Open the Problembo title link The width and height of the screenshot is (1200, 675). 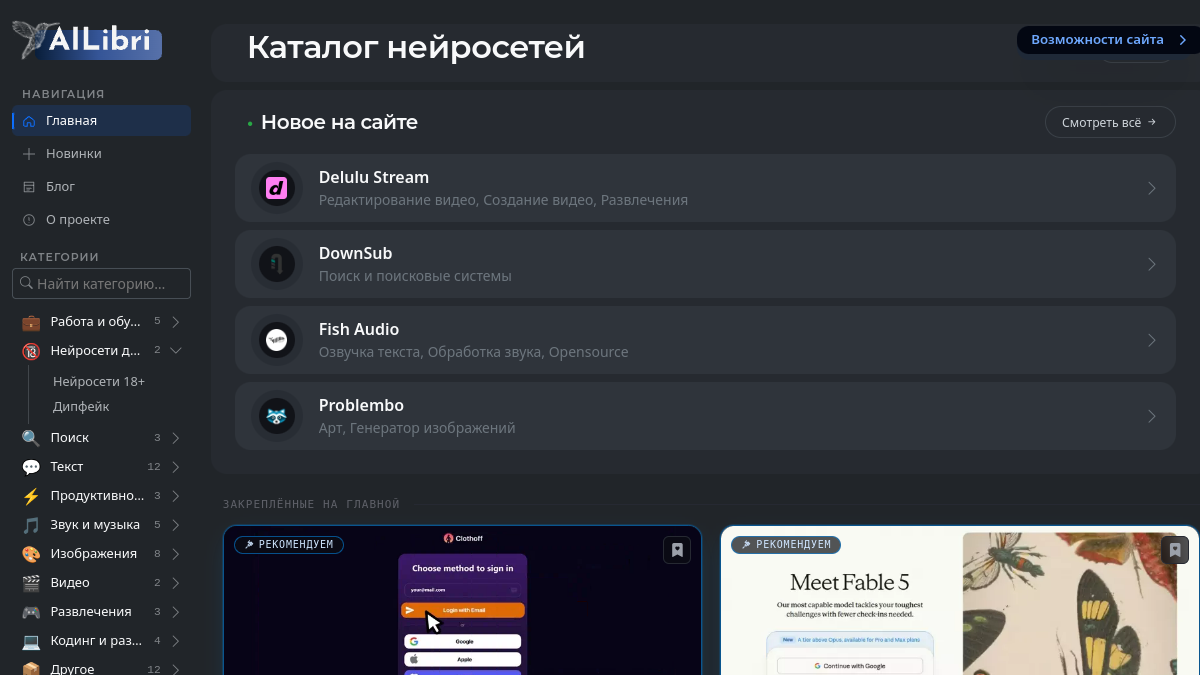pyautogui.click(x=361, y=405)
